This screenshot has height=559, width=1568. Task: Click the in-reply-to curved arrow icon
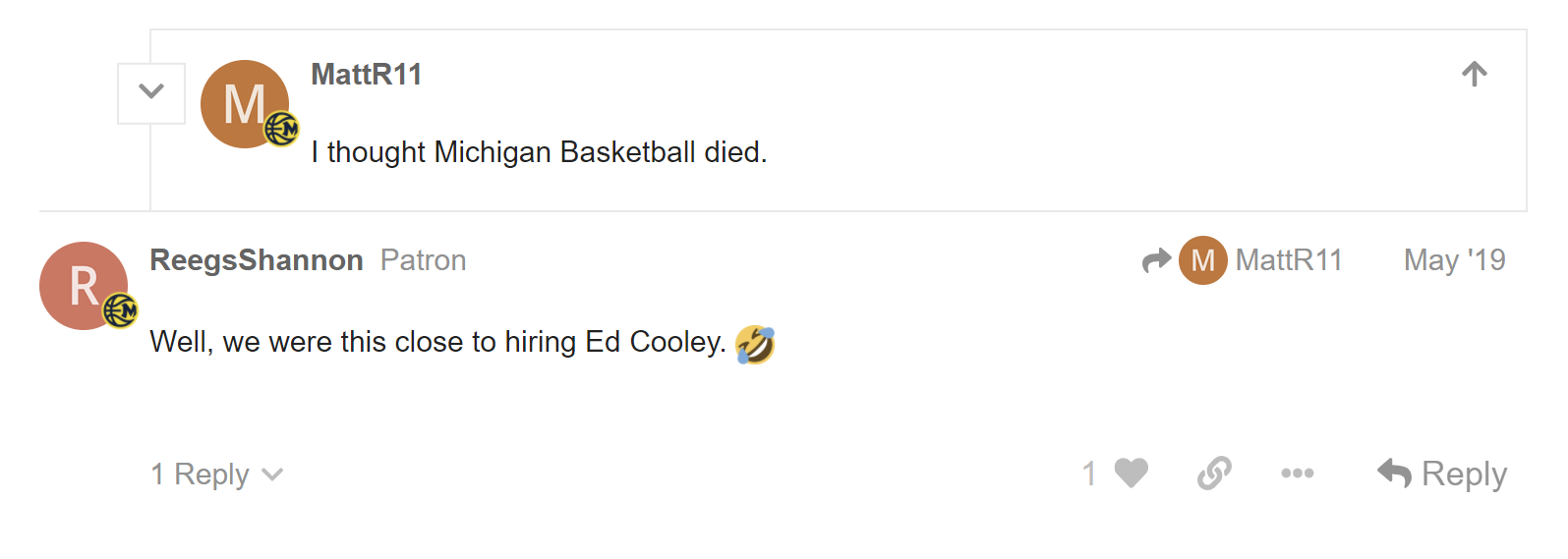click(x=1157, y=260)
